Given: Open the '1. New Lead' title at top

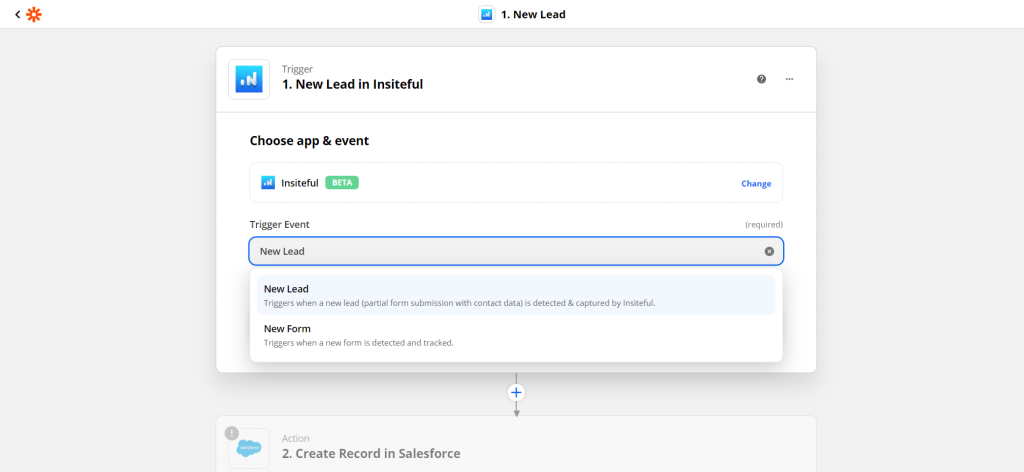Looking at the screenshot, I should point(533,14).
